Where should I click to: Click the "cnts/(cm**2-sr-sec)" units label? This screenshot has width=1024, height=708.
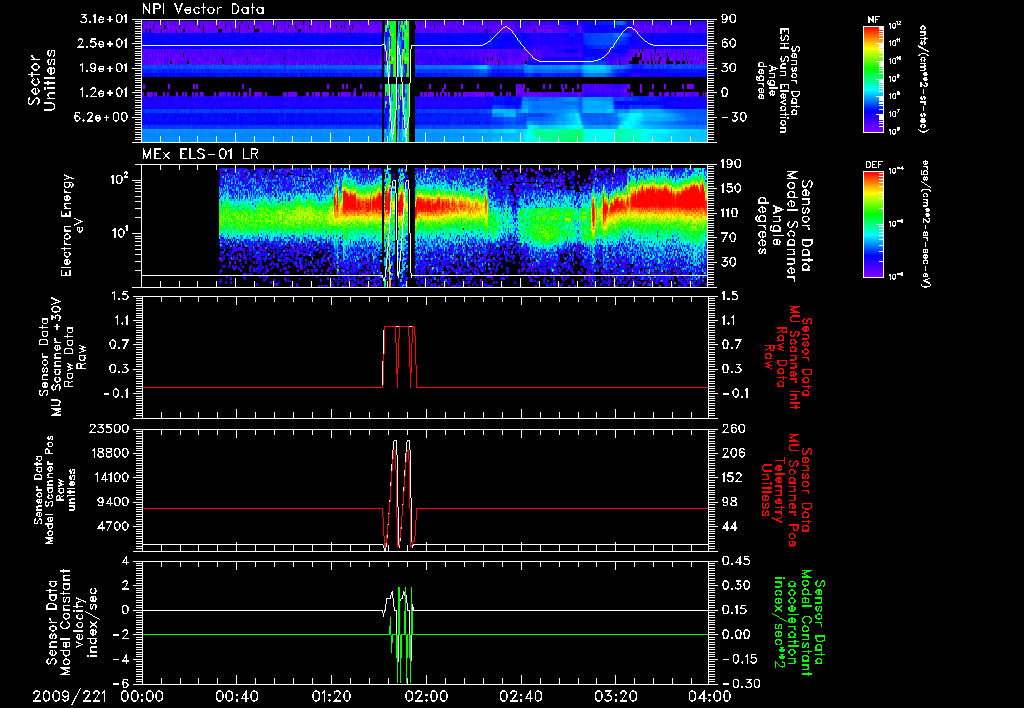coord(923,78)
